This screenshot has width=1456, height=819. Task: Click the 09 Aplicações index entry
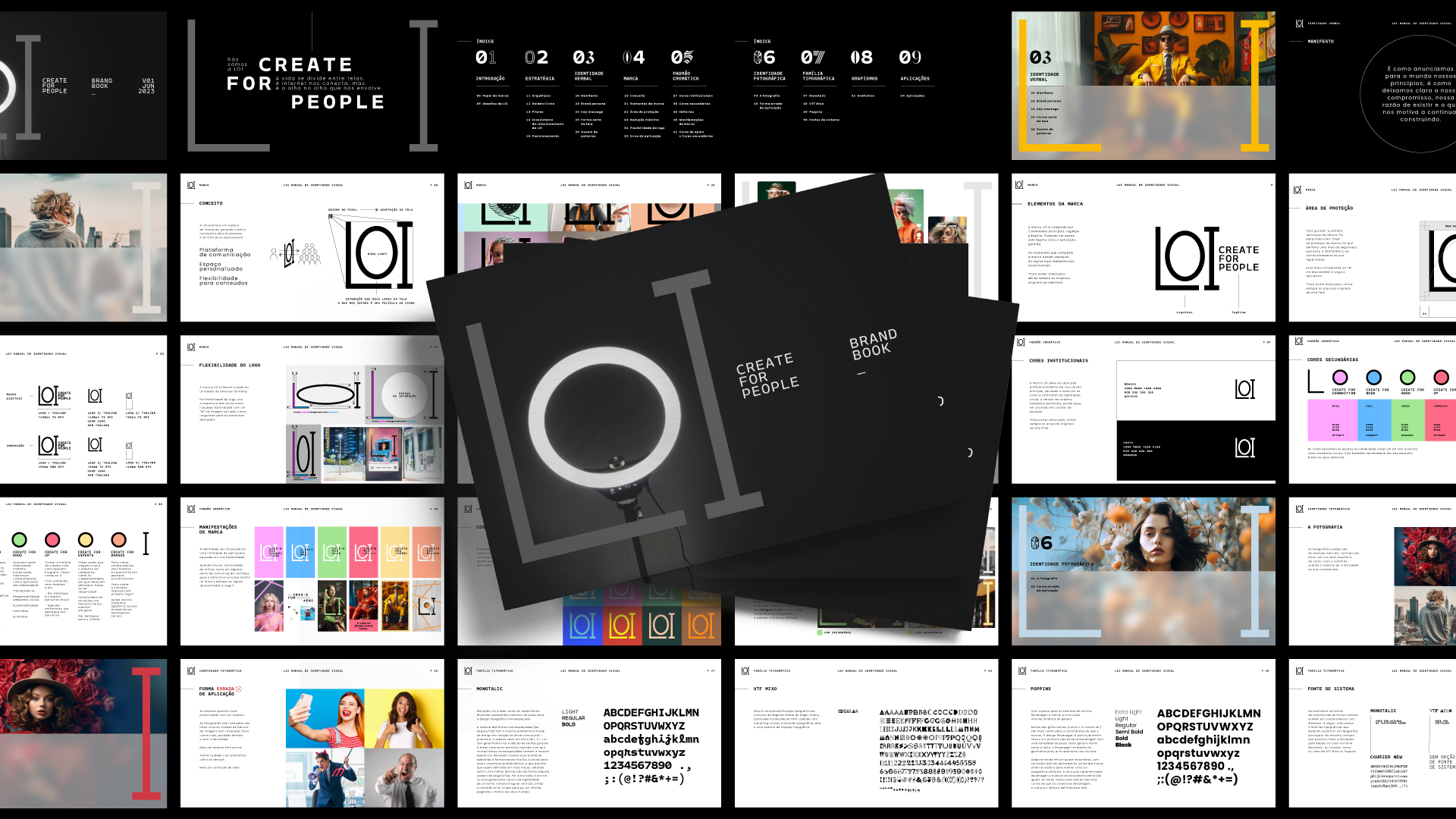(911, 58)
